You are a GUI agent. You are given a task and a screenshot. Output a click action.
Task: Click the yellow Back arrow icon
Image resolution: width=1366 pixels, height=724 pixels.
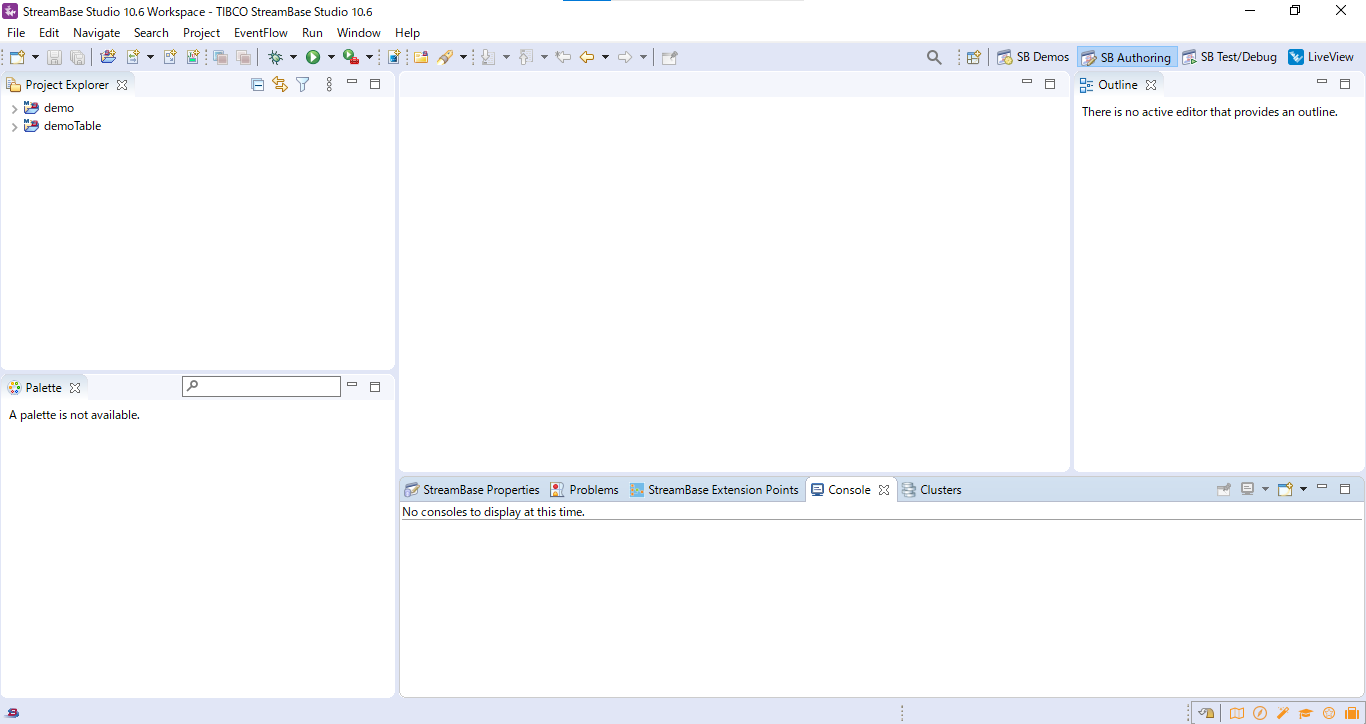pyautogui.click(x=587, y=57)
